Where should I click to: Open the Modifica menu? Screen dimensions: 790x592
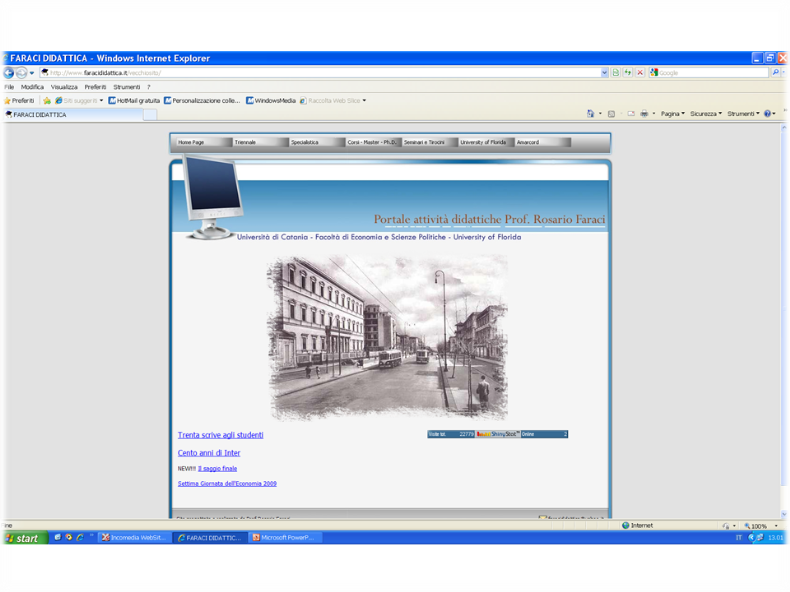point(32,87)
